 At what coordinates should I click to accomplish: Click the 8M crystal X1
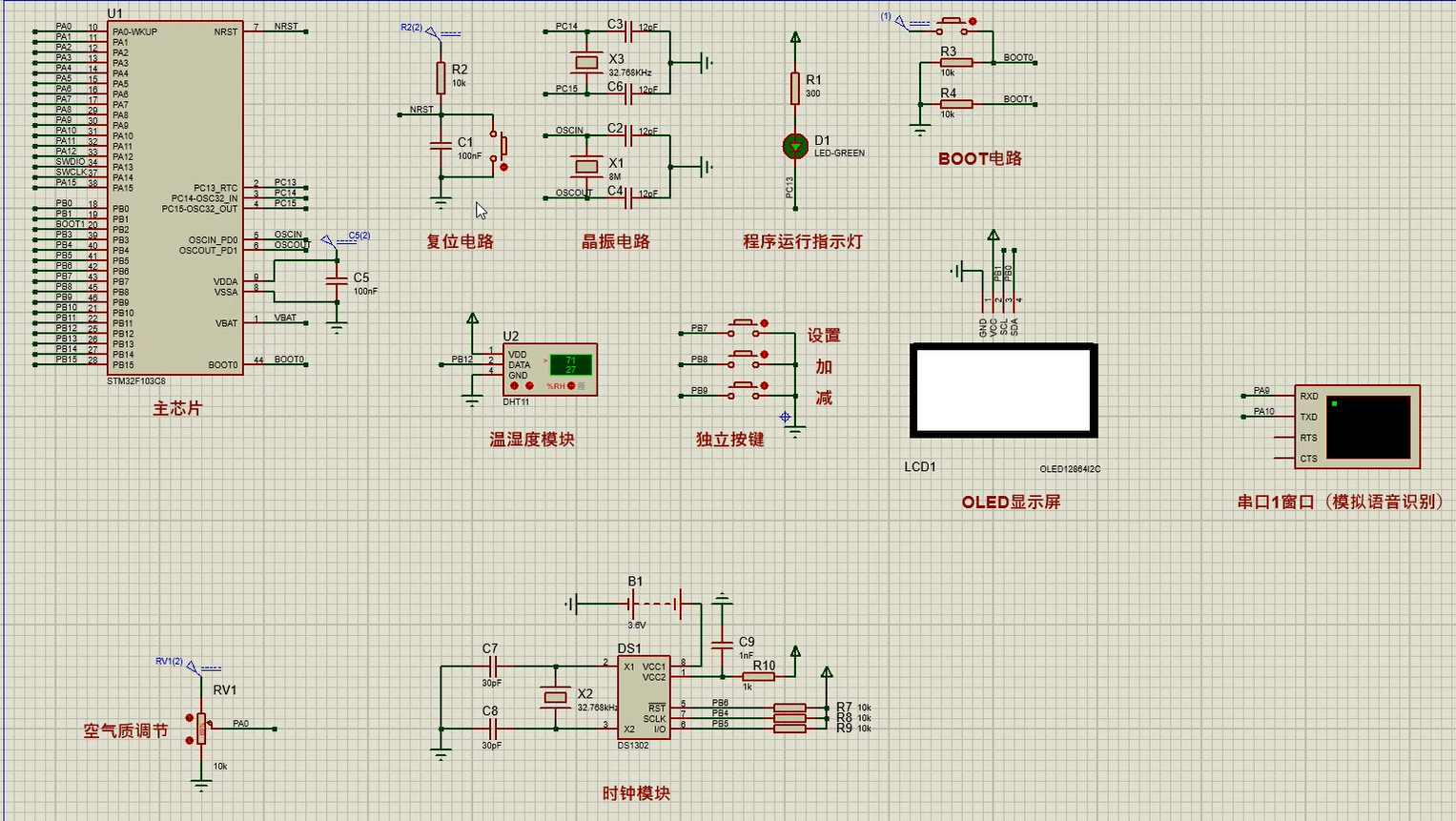point(587,166)
